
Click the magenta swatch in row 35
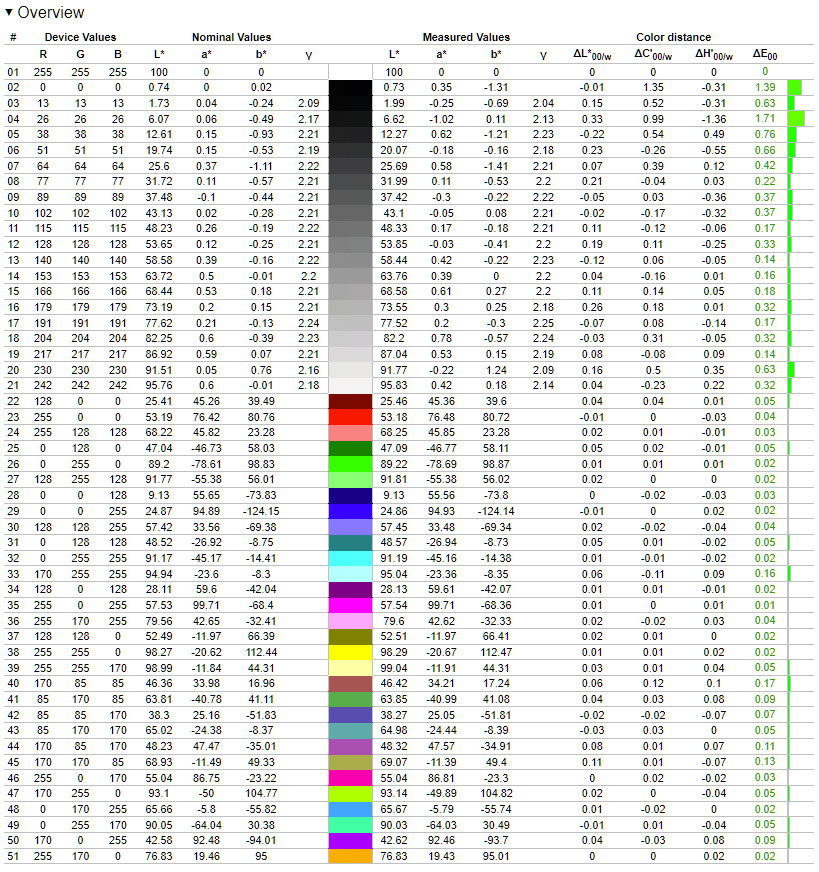[350, 606]
